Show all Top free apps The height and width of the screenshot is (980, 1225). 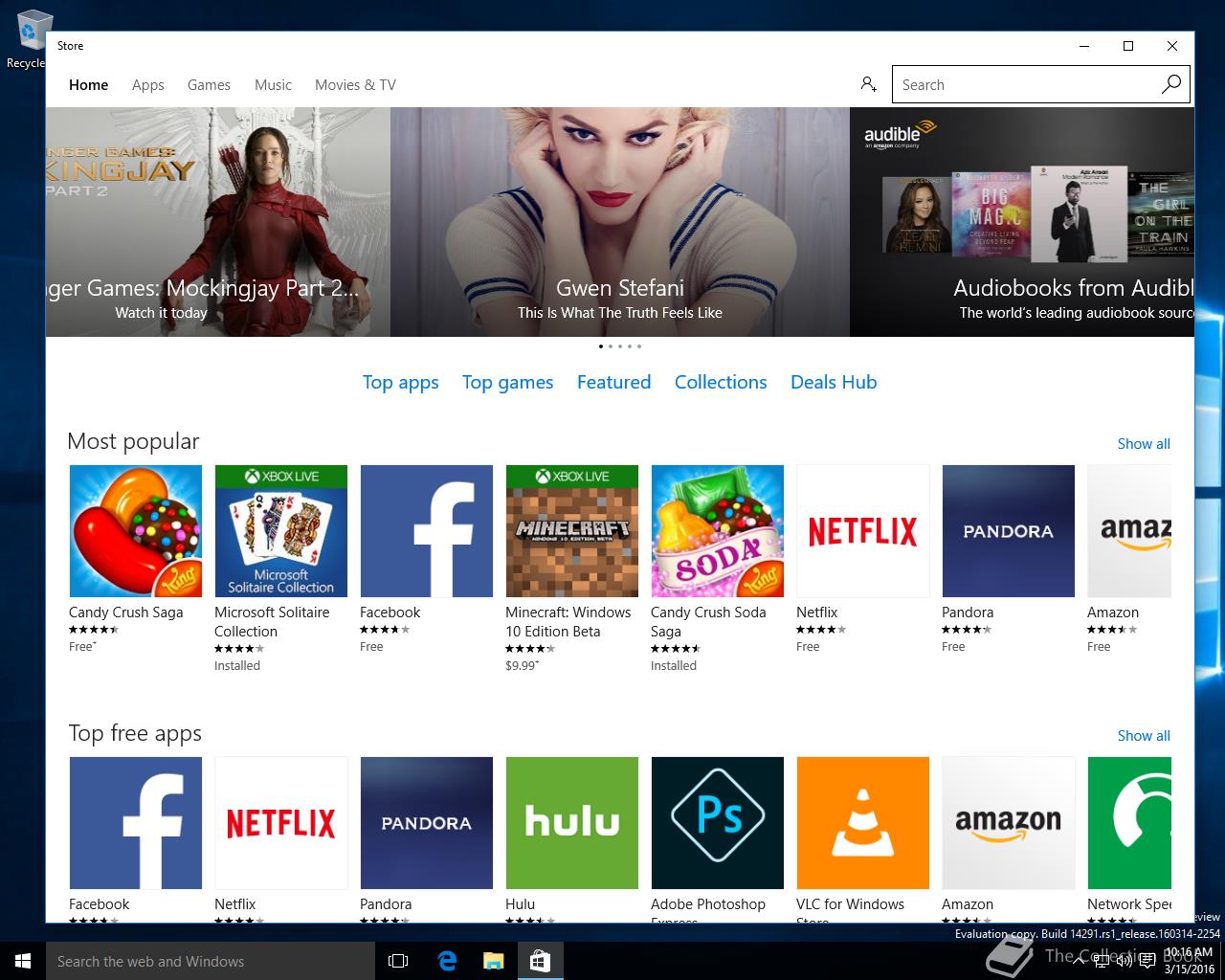1144,736
